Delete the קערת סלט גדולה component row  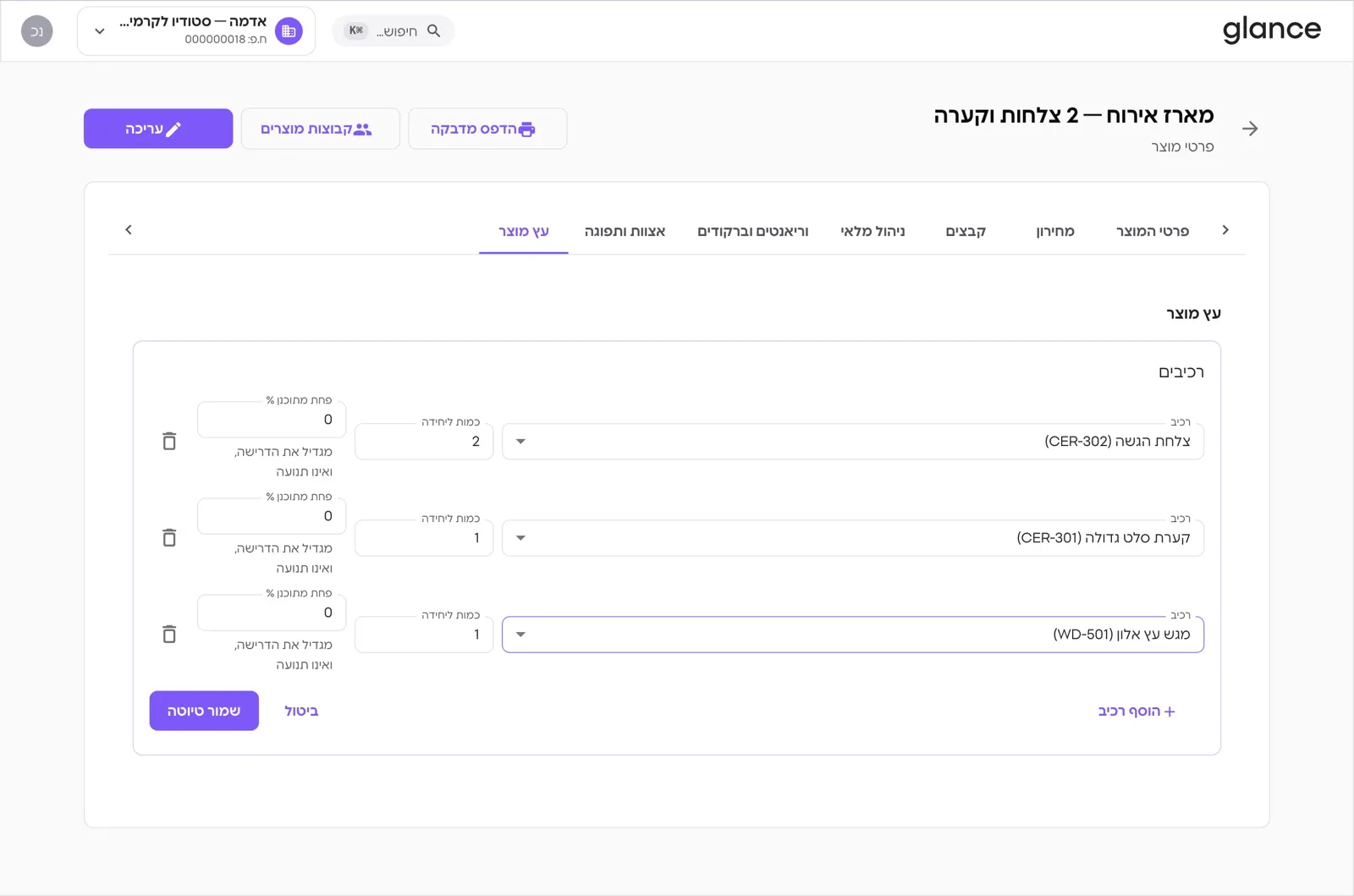[169, 538]
